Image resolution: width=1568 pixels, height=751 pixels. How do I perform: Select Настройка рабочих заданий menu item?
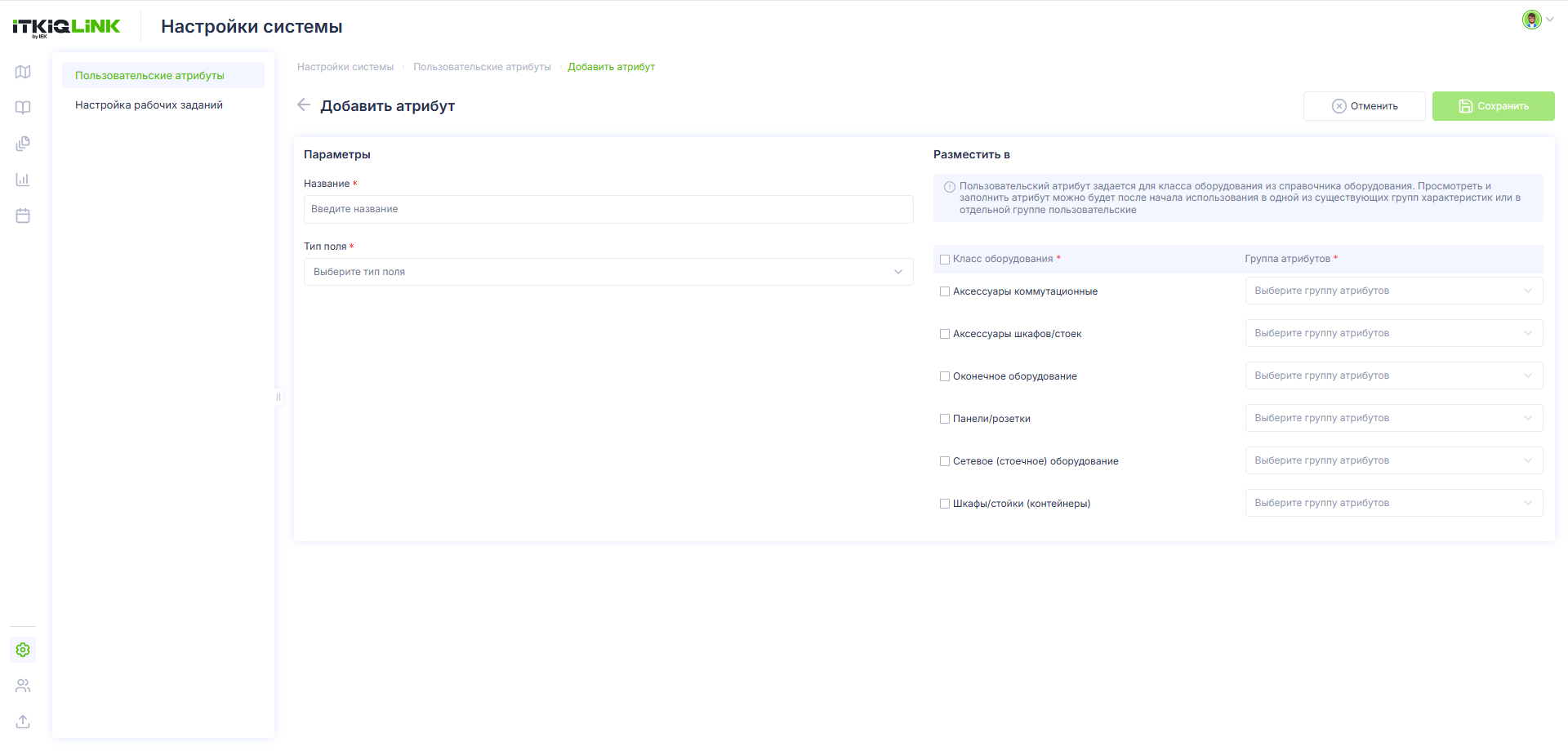pyautogui.click(x=163, y=104)
